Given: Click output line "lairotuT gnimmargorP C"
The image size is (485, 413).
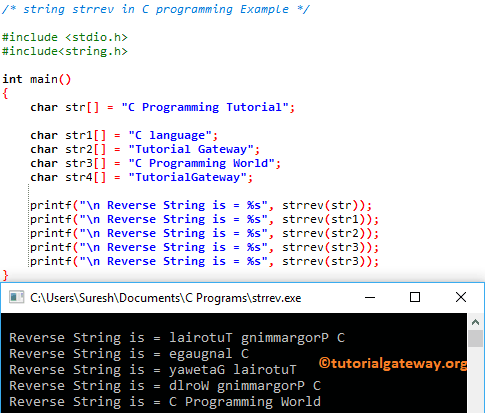Looking at the screenshot, I should [257, 338].
